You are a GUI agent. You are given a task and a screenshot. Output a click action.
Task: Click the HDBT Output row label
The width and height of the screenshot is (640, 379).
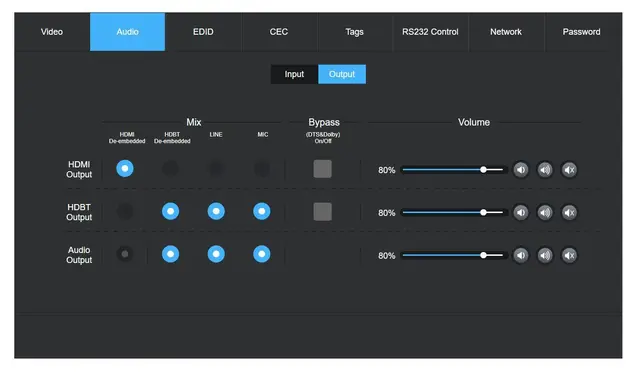coord(79,212)
